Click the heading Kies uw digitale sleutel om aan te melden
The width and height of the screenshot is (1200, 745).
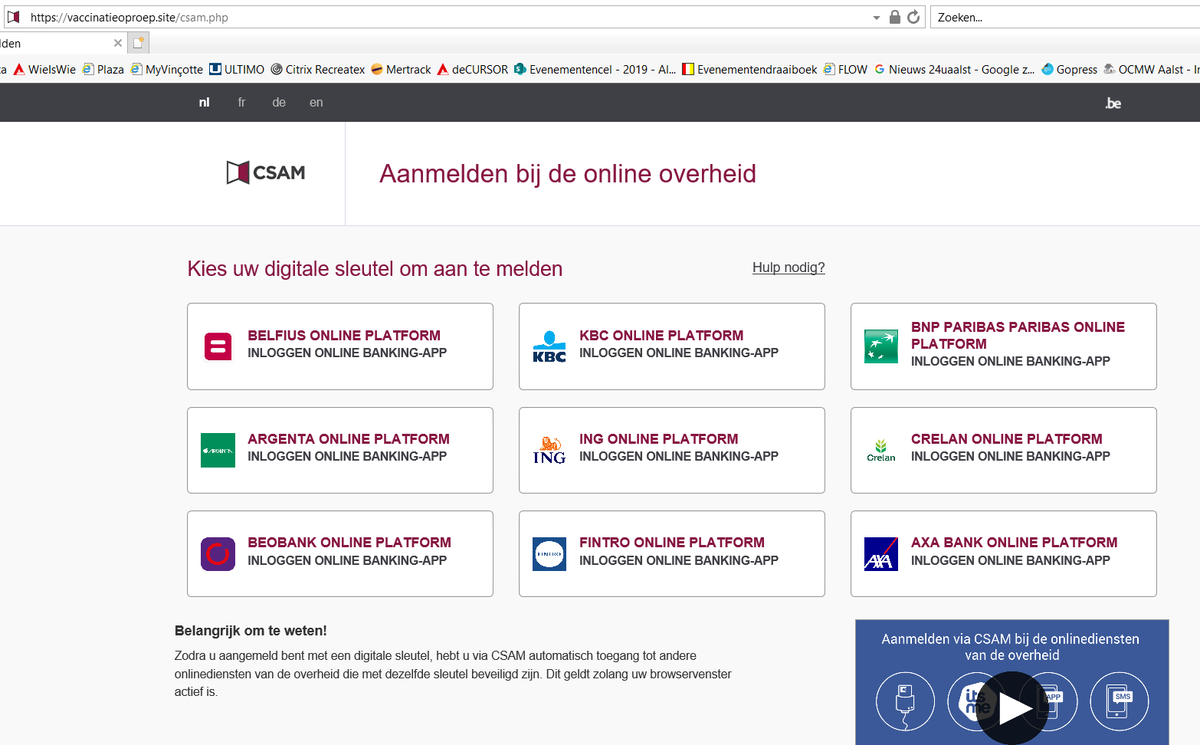pos(375,268)
